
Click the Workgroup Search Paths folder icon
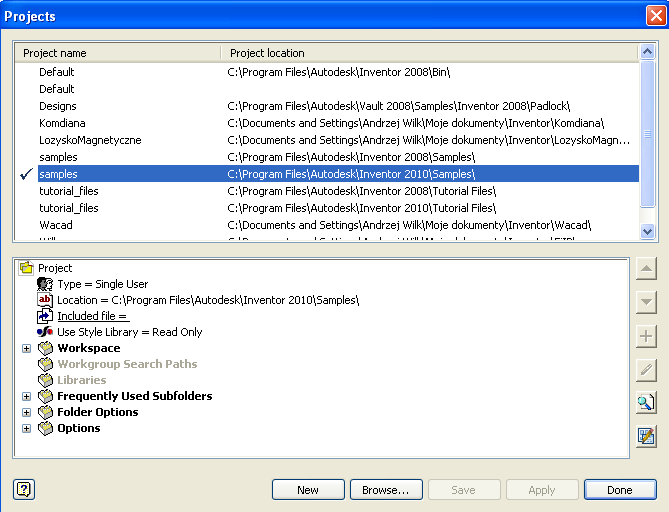(45, 364)
